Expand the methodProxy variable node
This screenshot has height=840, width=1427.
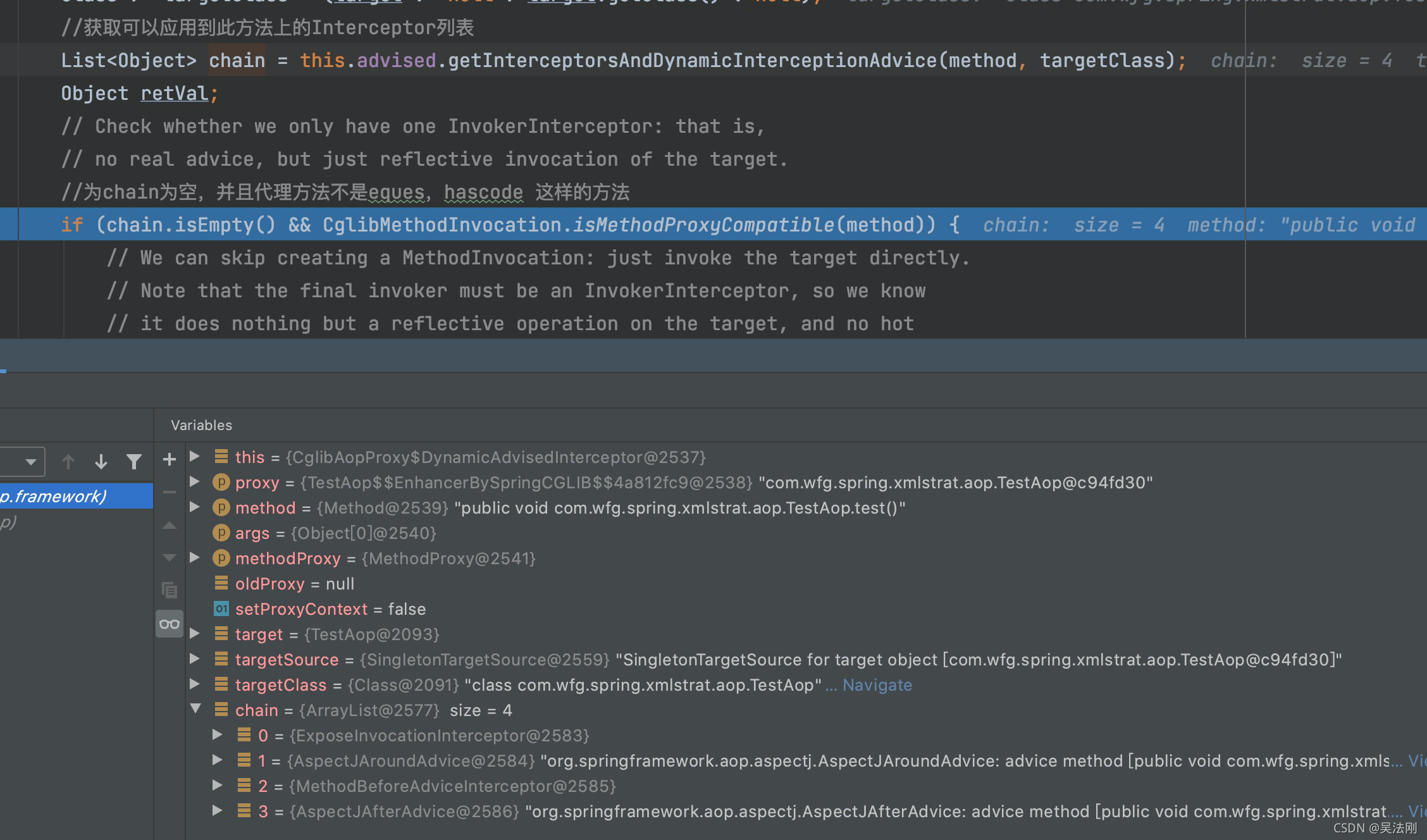pyautogui.click(x=195, y=558)
